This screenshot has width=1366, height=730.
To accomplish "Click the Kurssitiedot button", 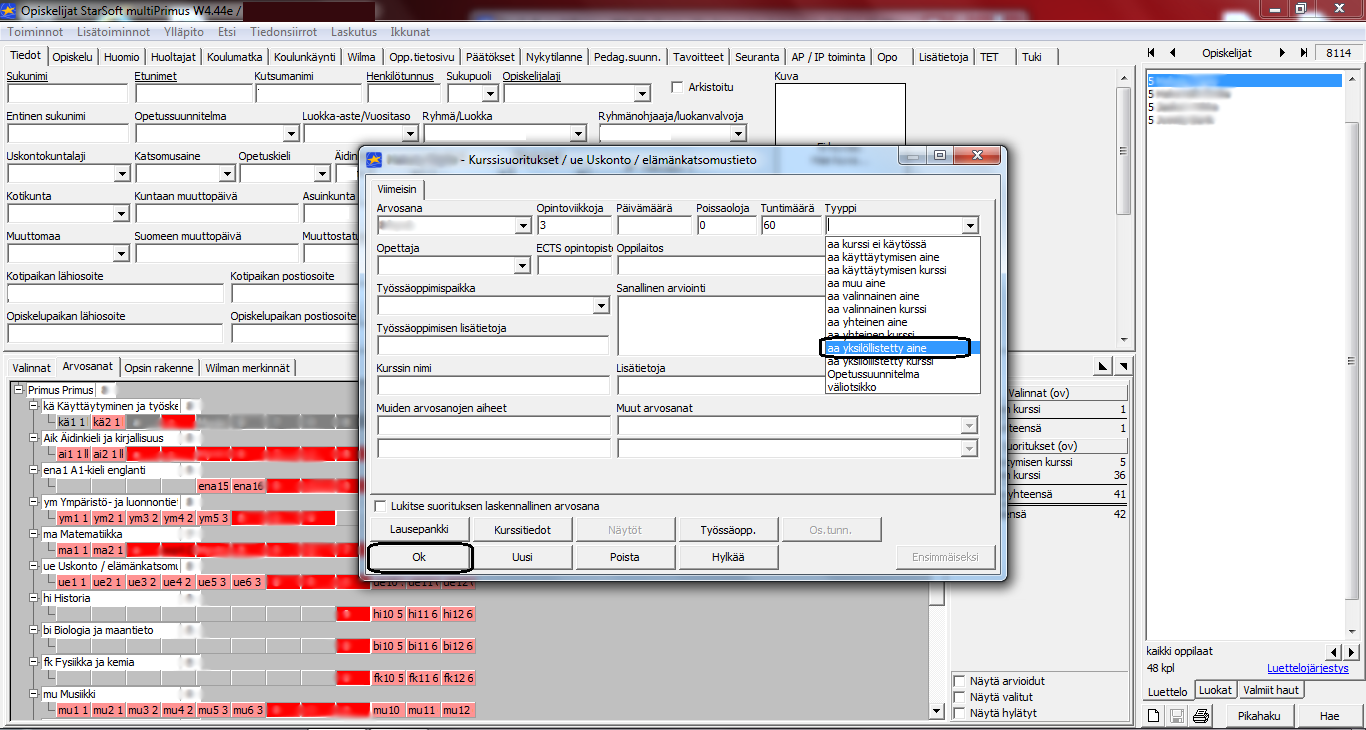I will coord(522,529).
